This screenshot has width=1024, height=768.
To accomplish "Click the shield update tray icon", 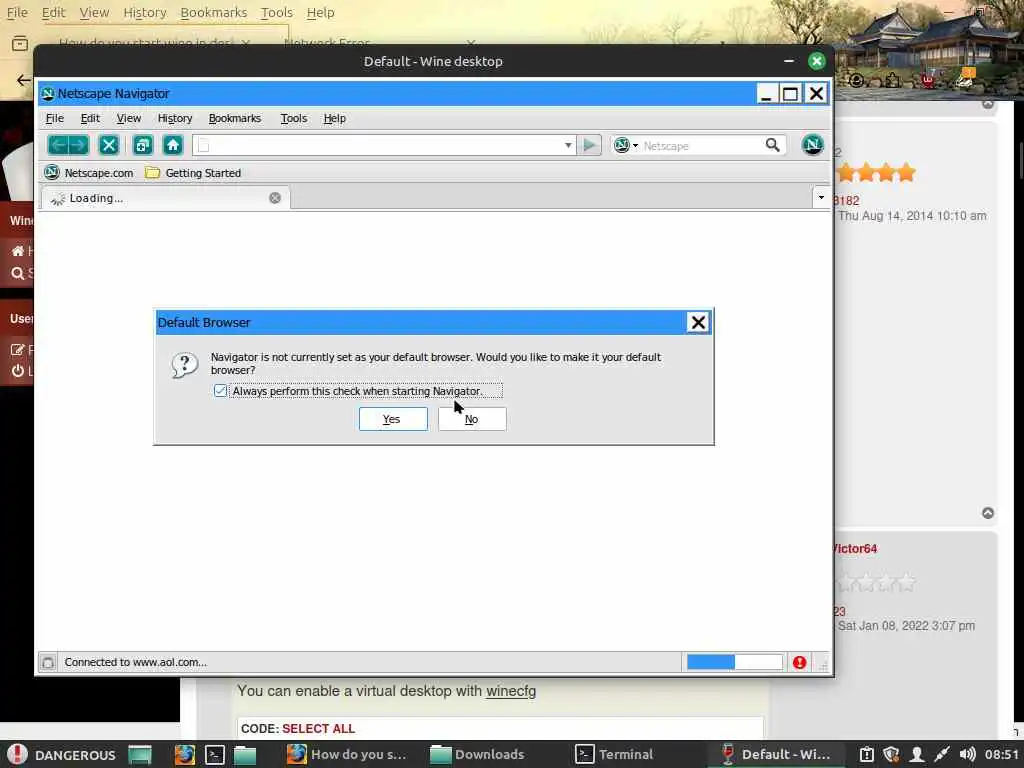I will (891, 754).
